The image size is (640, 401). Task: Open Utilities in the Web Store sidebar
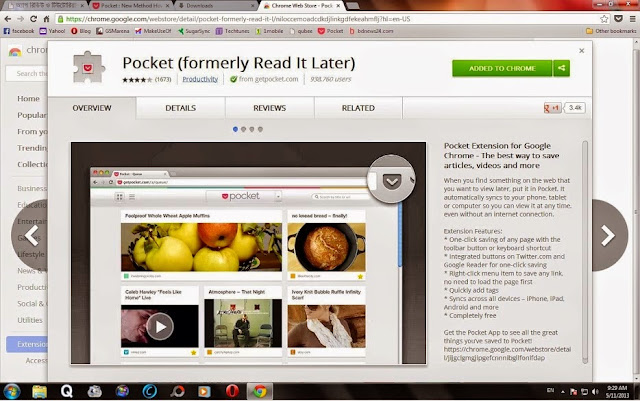click(x=30, y=320)
